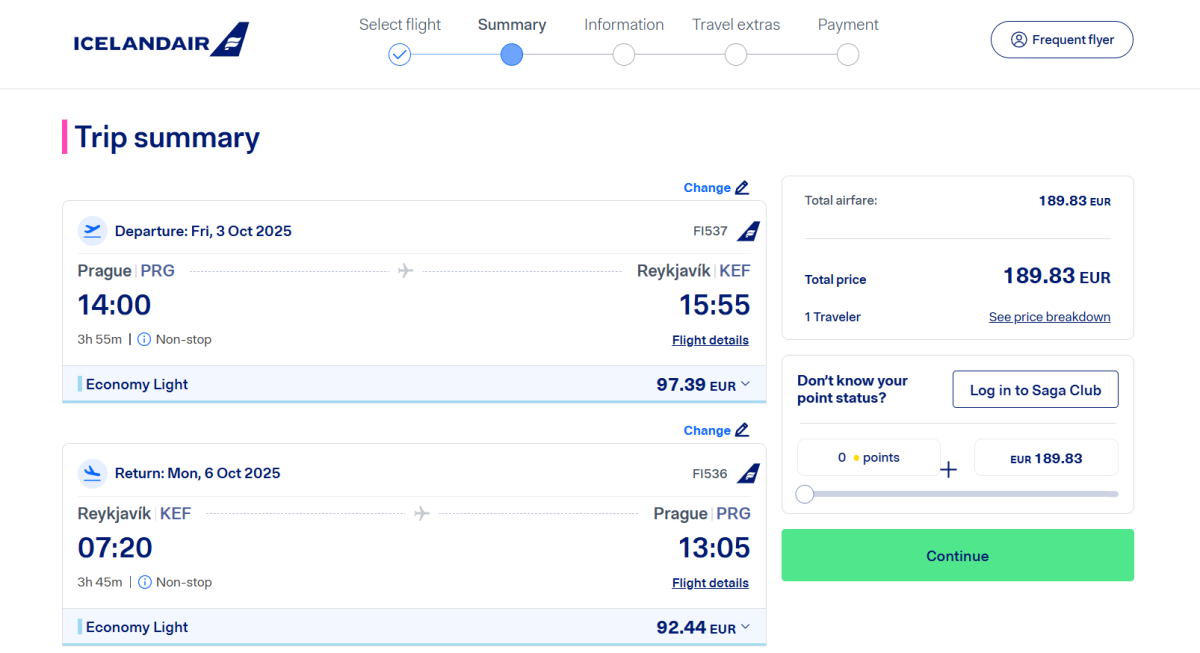Viewport: 1200px width, 653px height.
Task: Click the info icon beside the 3h 55m Non-stop label
Action: [144, 340]
